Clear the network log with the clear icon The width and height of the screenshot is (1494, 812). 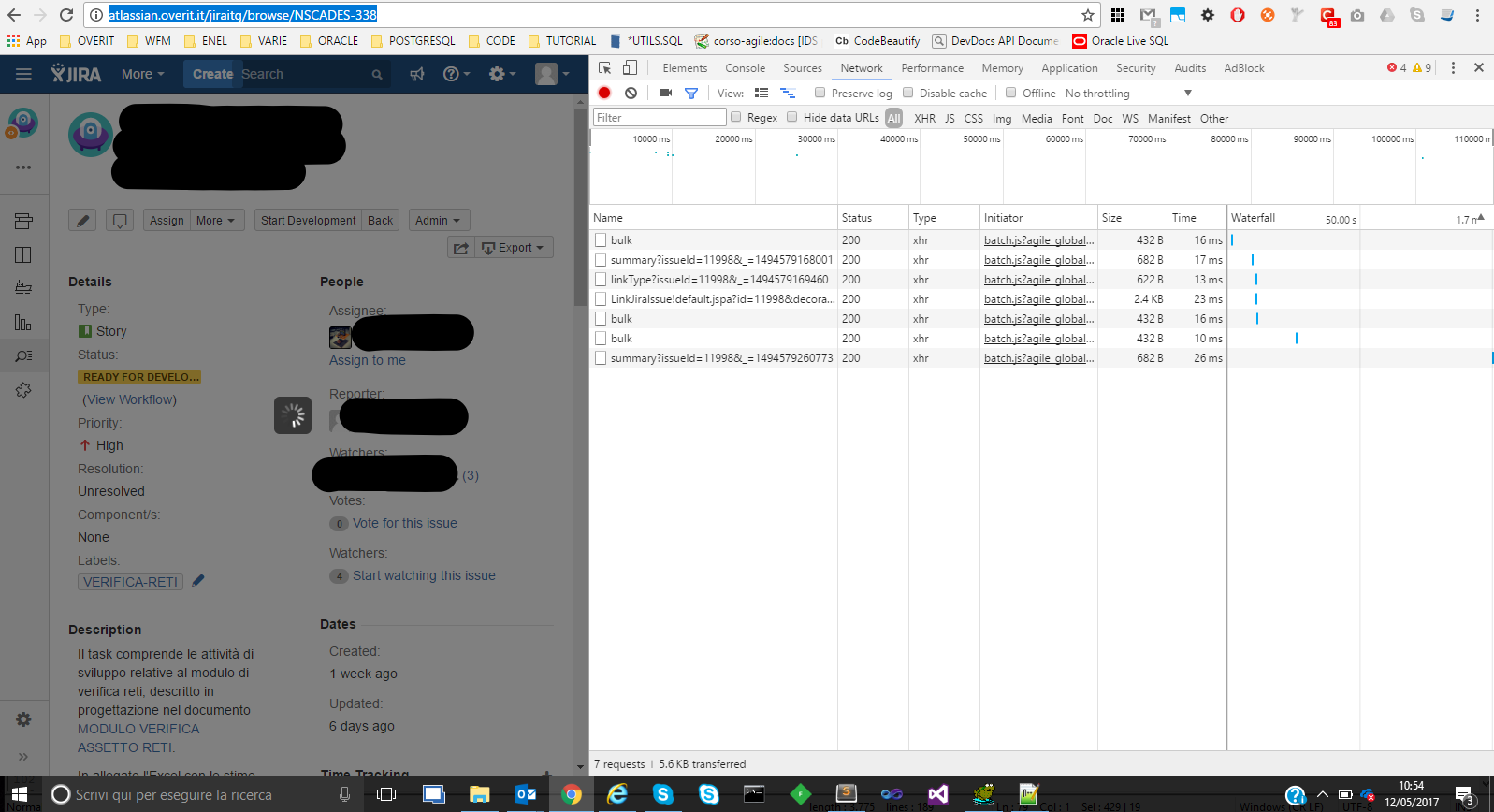(x=631, y=93)
